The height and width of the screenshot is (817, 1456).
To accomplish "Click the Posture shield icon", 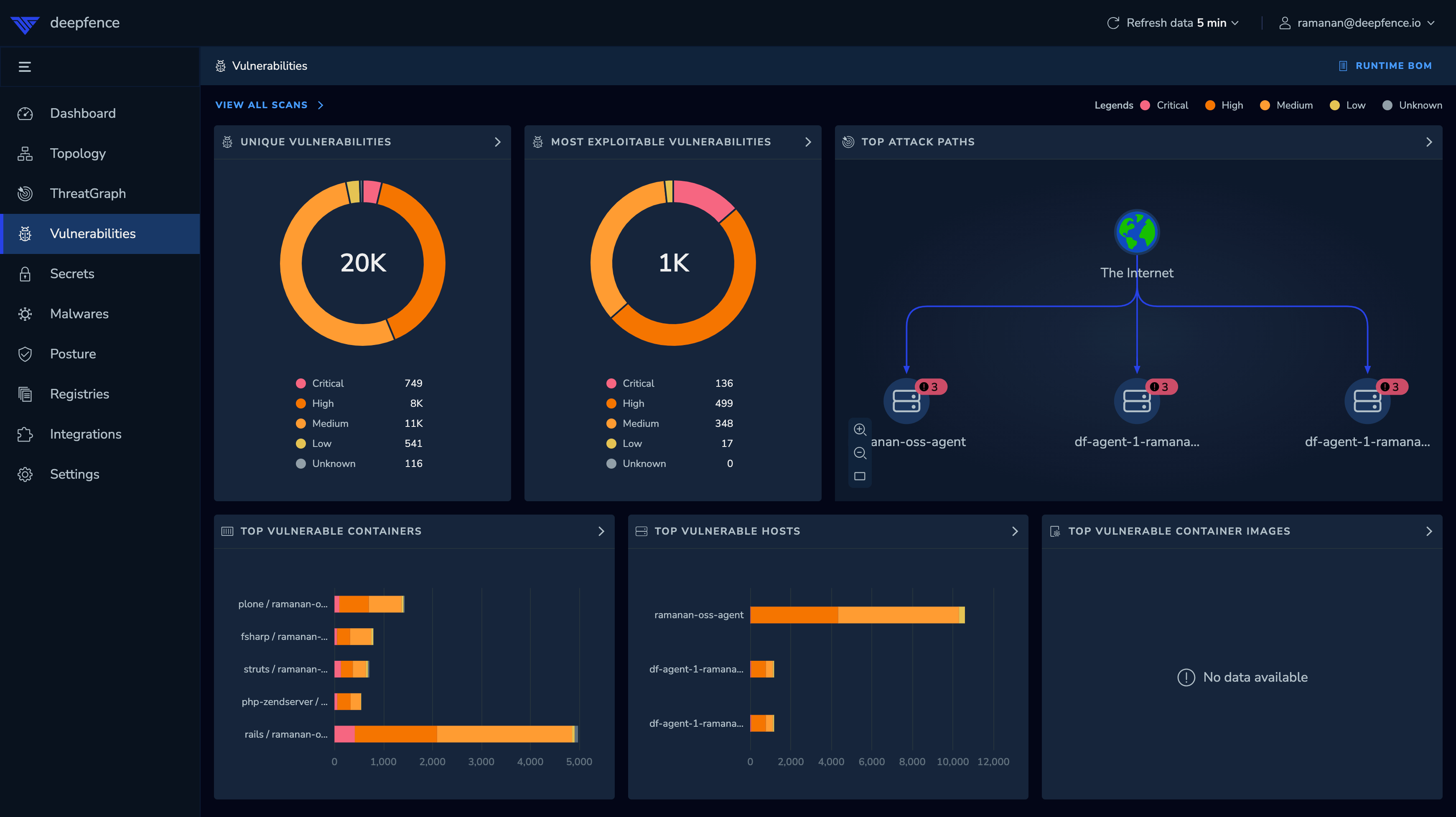I will 25,354.
